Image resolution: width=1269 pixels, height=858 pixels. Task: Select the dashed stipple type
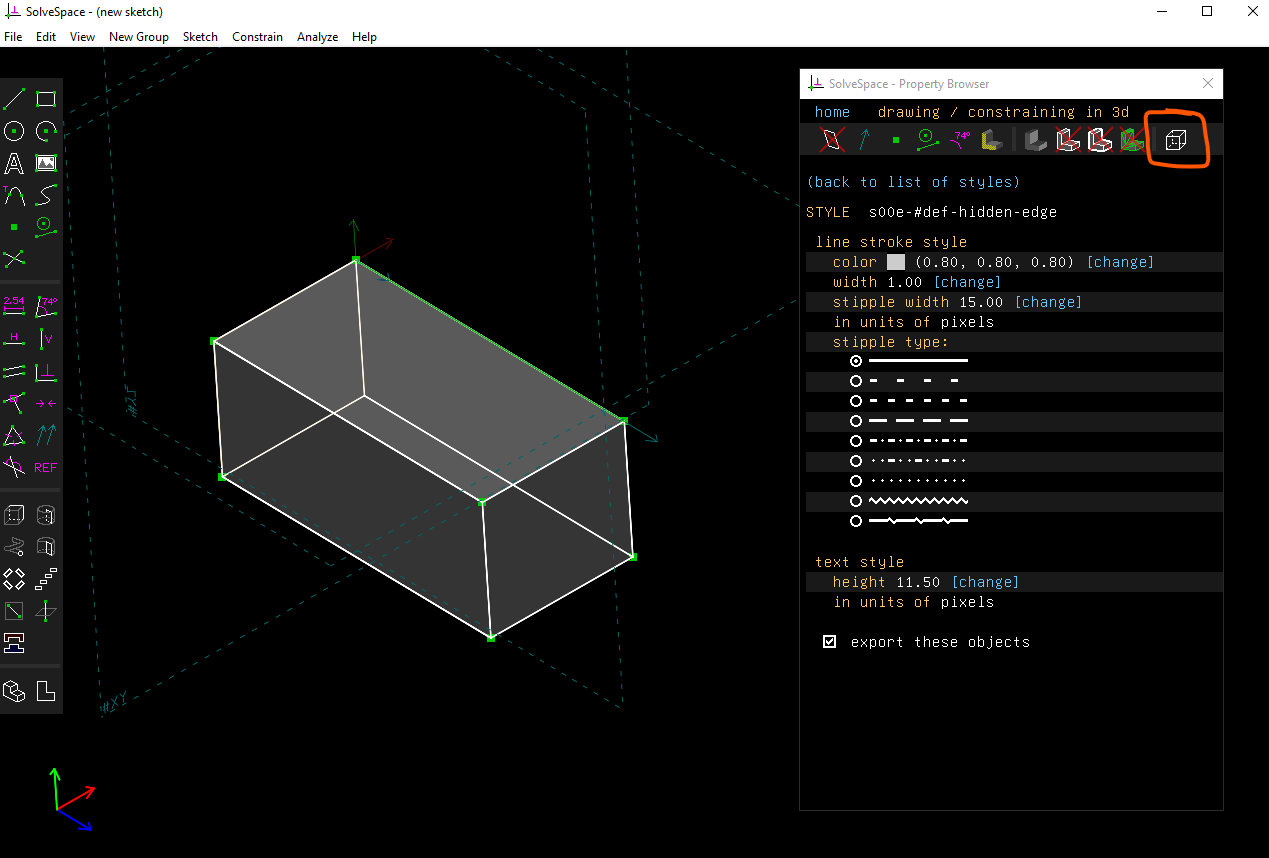coord(856,400)
